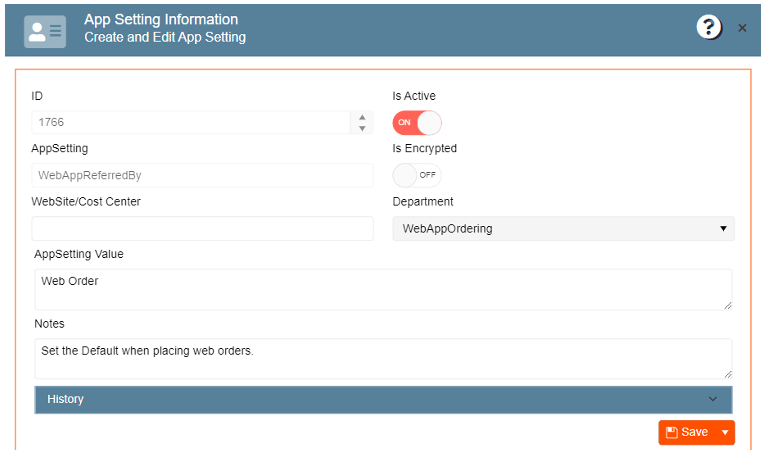Click the History chevron arrow

(713, 399)
